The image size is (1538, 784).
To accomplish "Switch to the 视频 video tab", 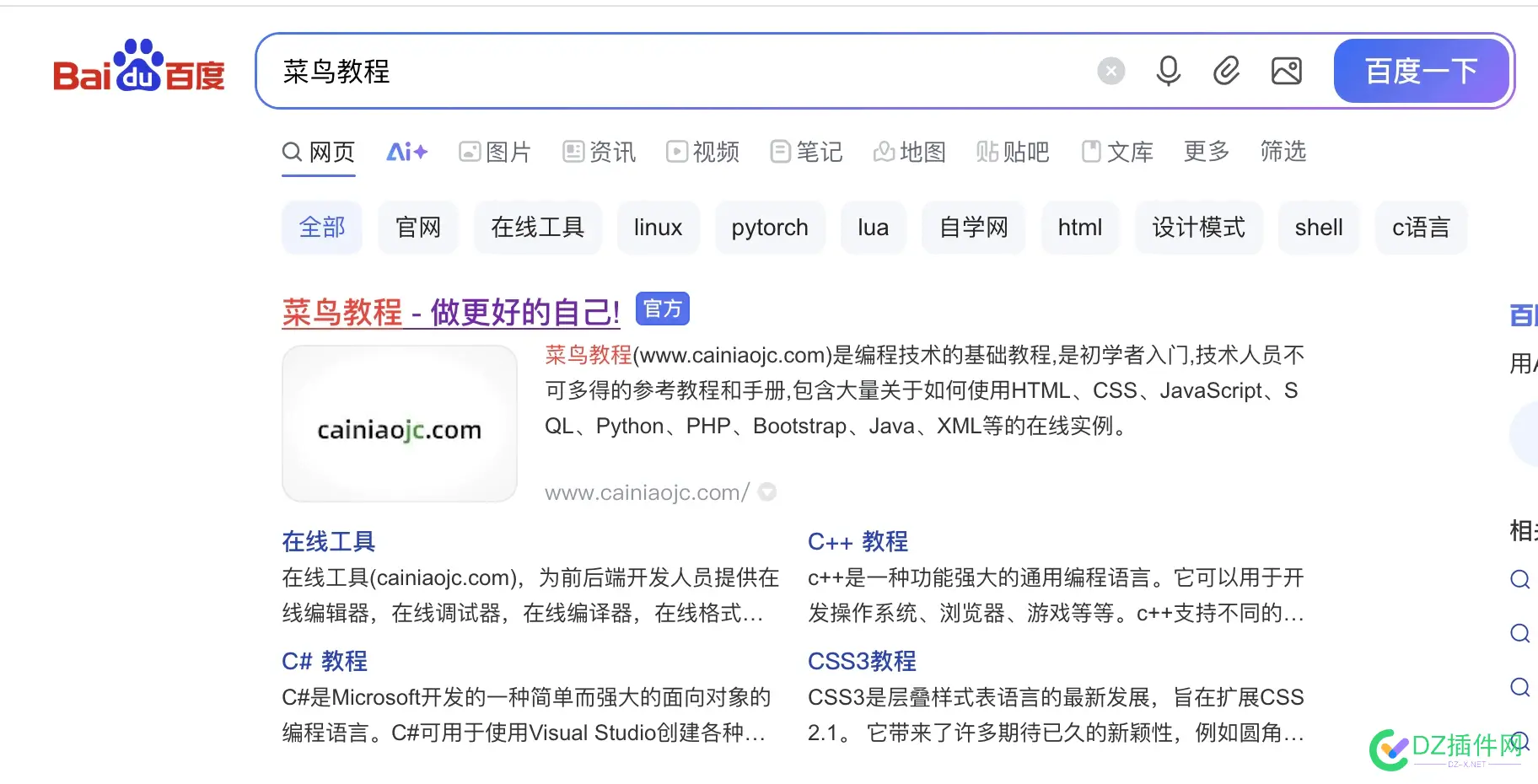I will [702, 152].
